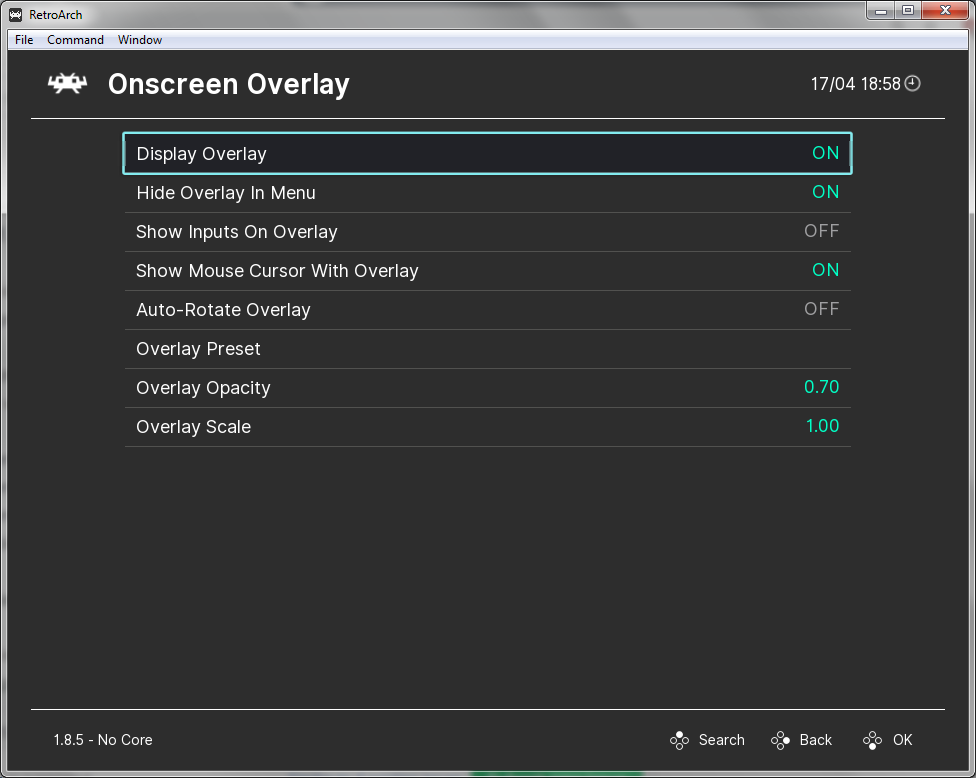Enable Show Inputs On Overlay
976x778 pixels.
pyautogui.click(x=487, y=231)
